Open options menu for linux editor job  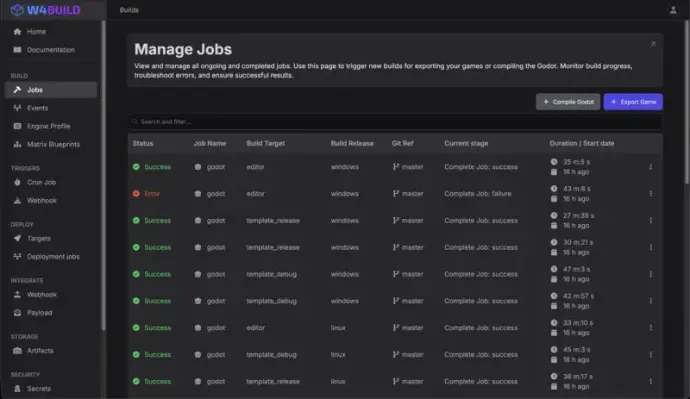(x=650, y=328)
